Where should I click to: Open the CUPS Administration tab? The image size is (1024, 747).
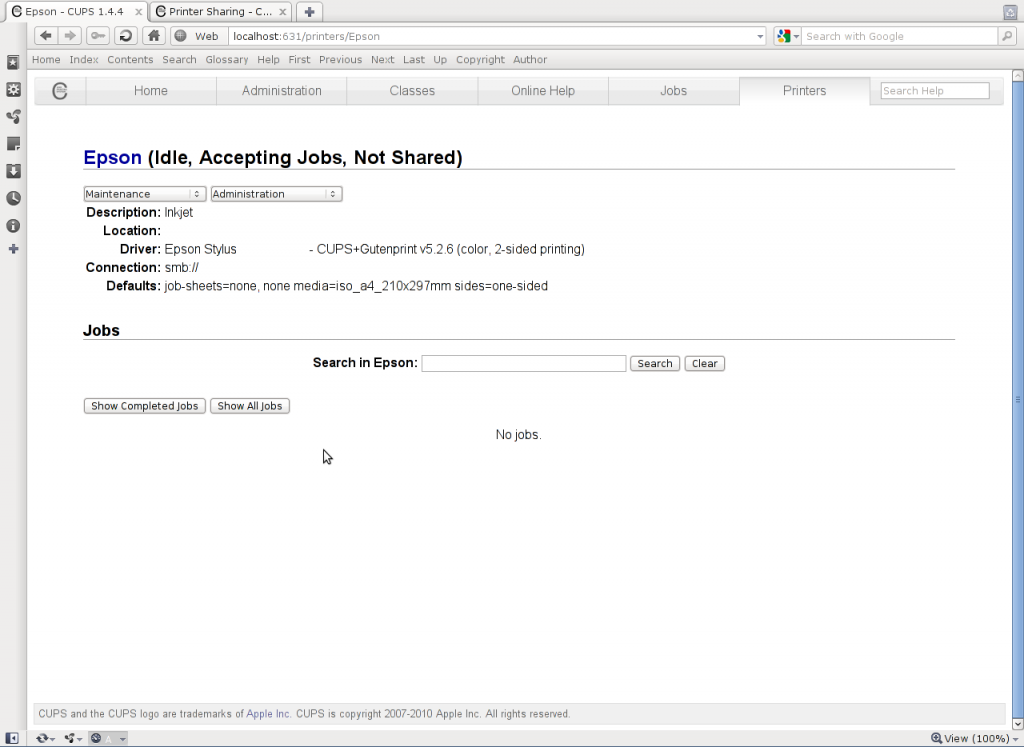click(281, 91)
